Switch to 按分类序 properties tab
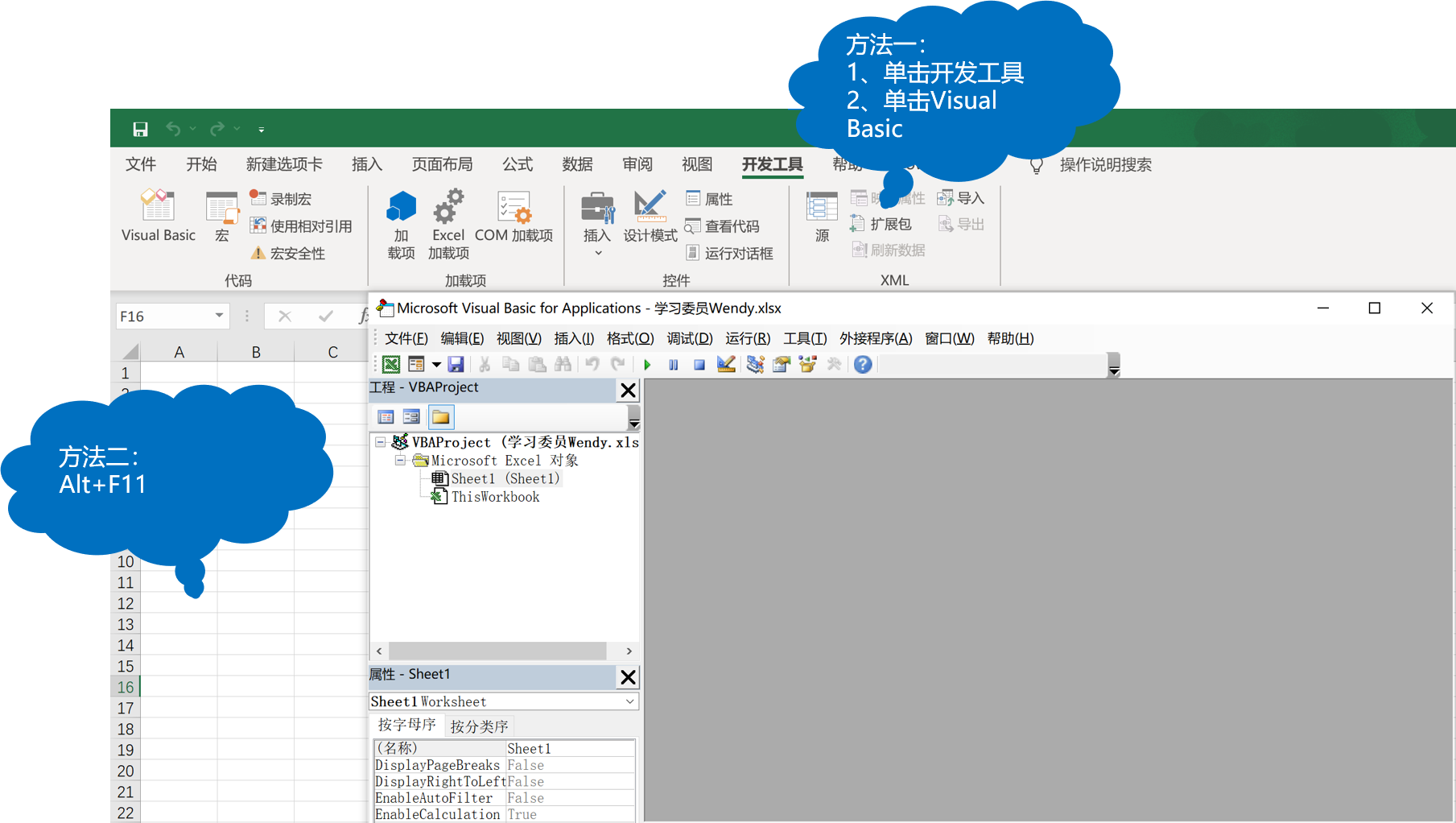This screenshot has width=1456, height=823. (479, 726)
